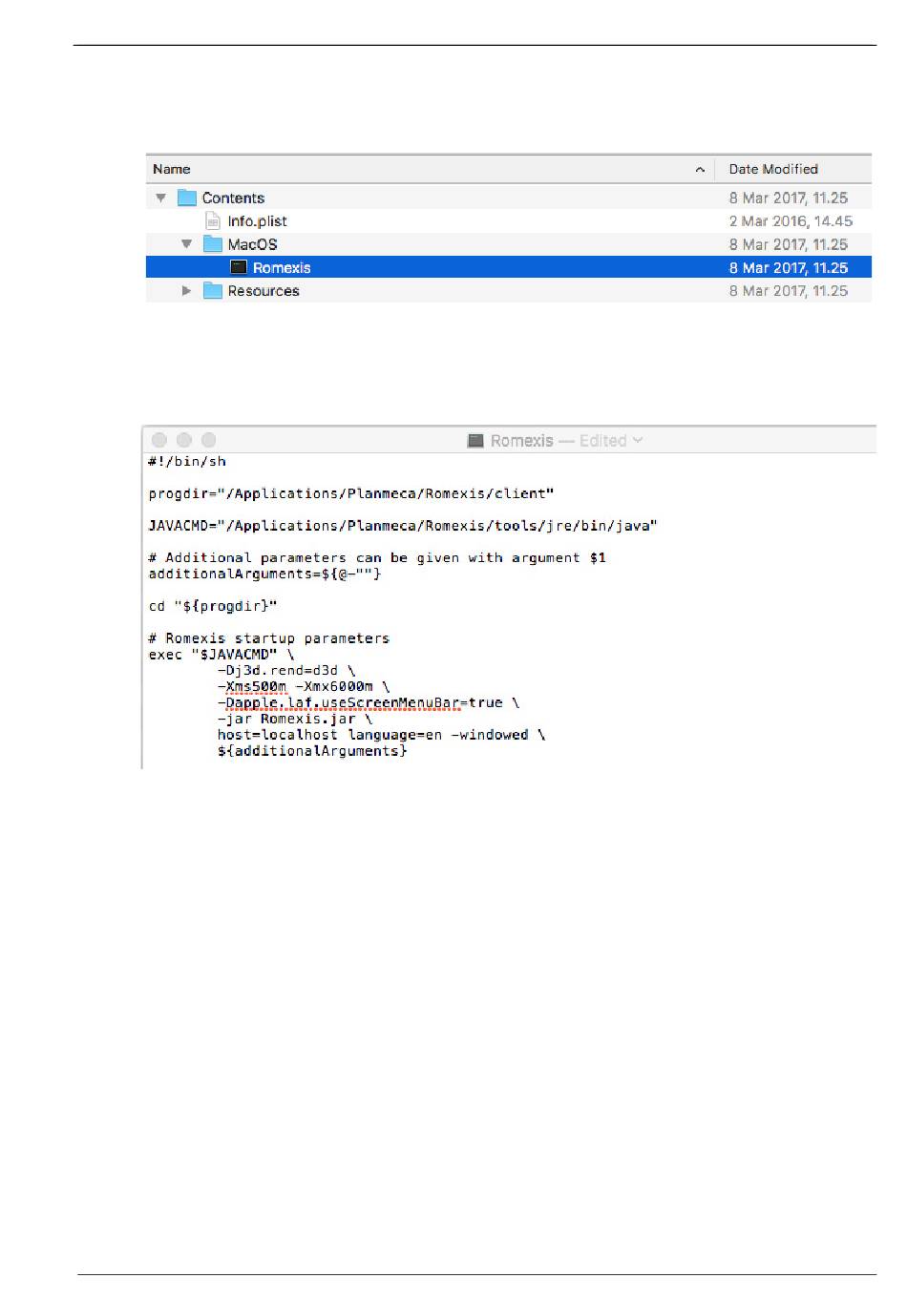Click the additionalArguments=${@-""} line

[x=264, y=574]
